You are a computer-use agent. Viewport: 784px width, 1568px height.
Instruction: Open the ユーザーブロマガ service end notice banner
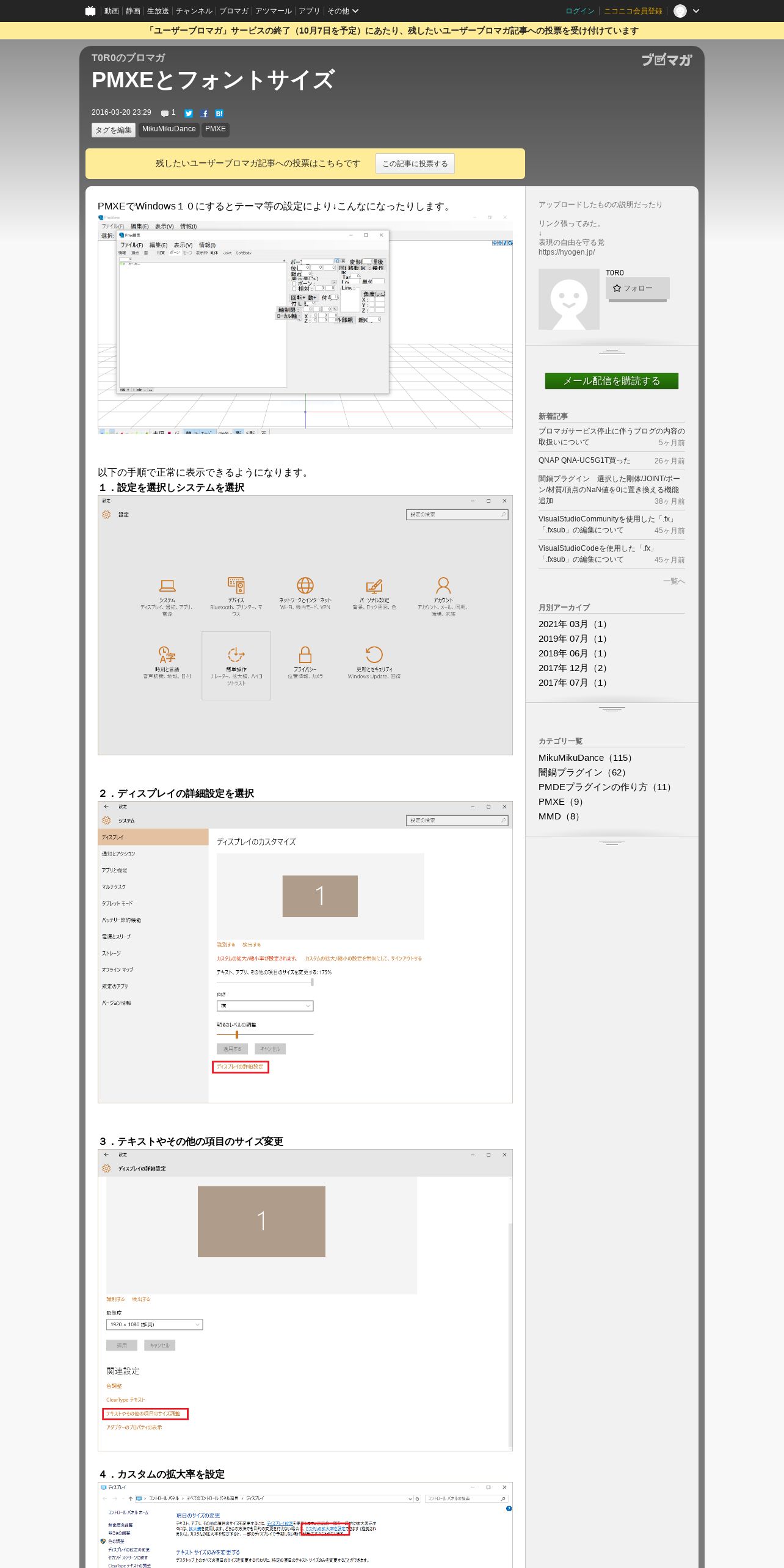(x=392, y=31)
